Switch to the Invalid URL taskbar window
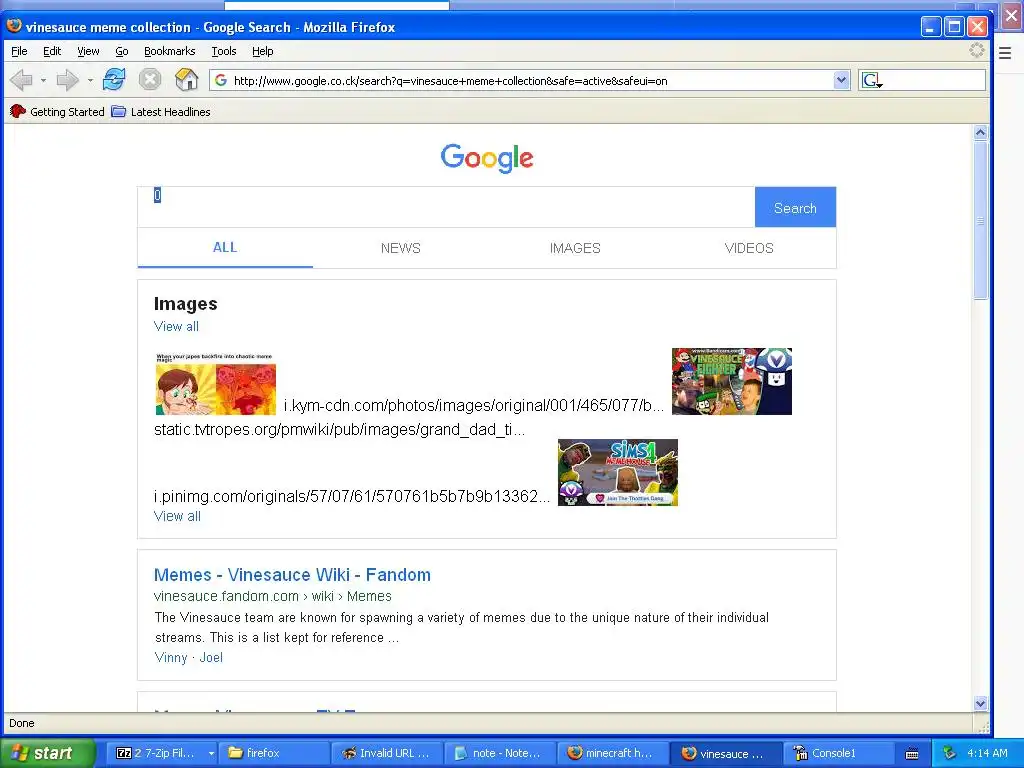 click(x=387, y=753)
